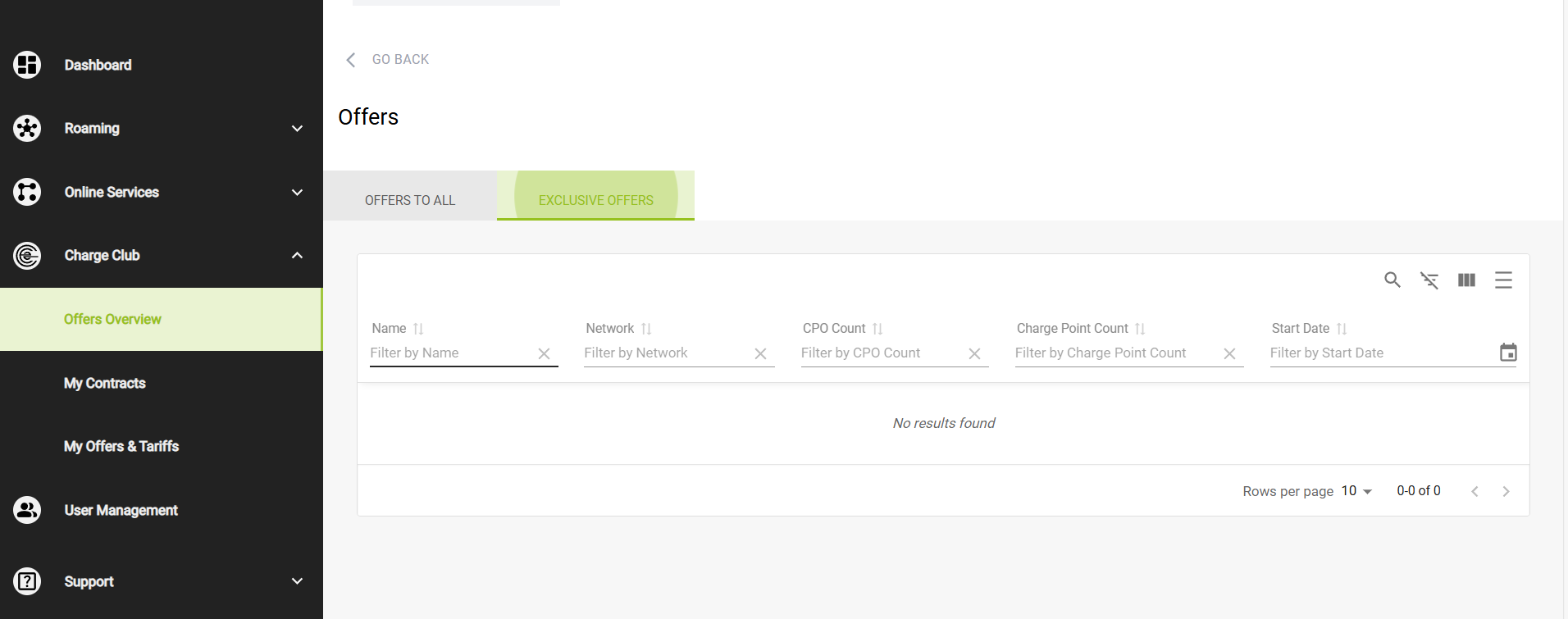Click the Dashboard grid icon
This screenshot has height=619, width=1568.
tap(27, 65)
